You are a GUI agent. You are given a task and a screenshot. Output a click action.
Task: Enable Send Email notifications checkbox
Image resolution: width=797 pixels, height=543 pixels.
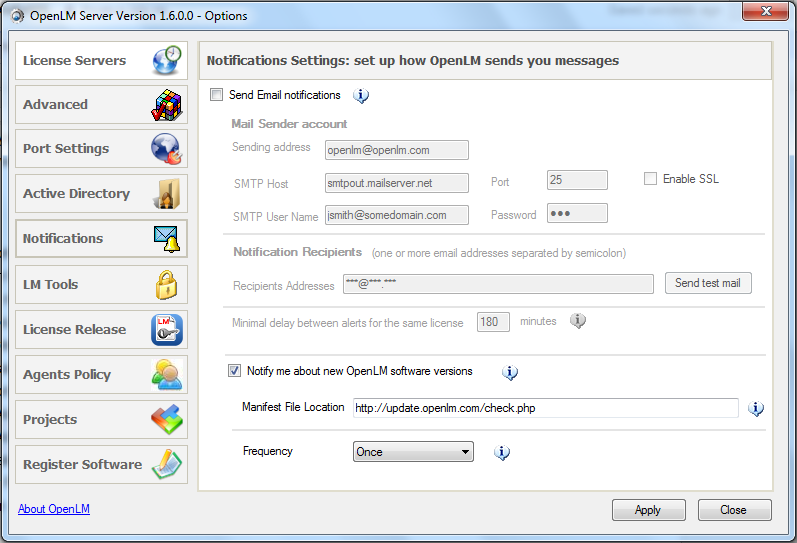(x=217, y=95)
